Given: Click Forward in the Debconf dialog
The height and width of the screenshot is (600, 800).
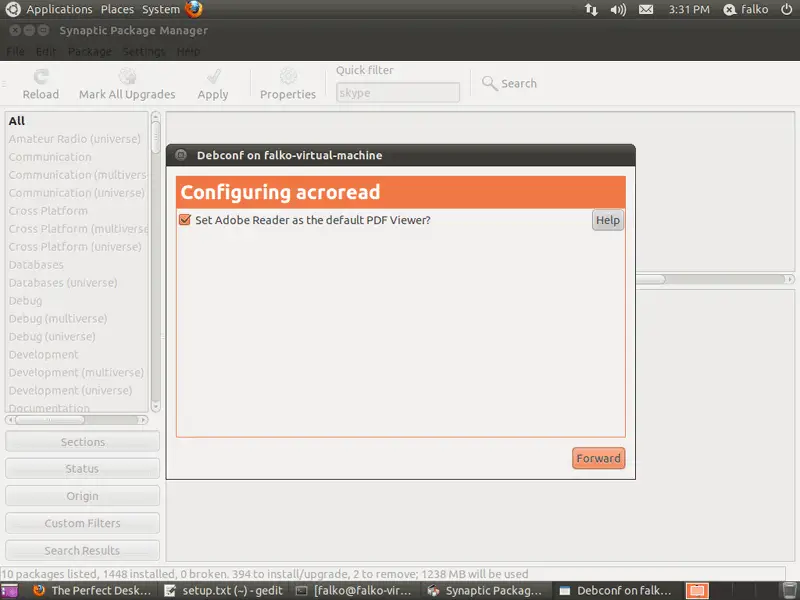Looking at the screenshot, I should tap(598, 458).
